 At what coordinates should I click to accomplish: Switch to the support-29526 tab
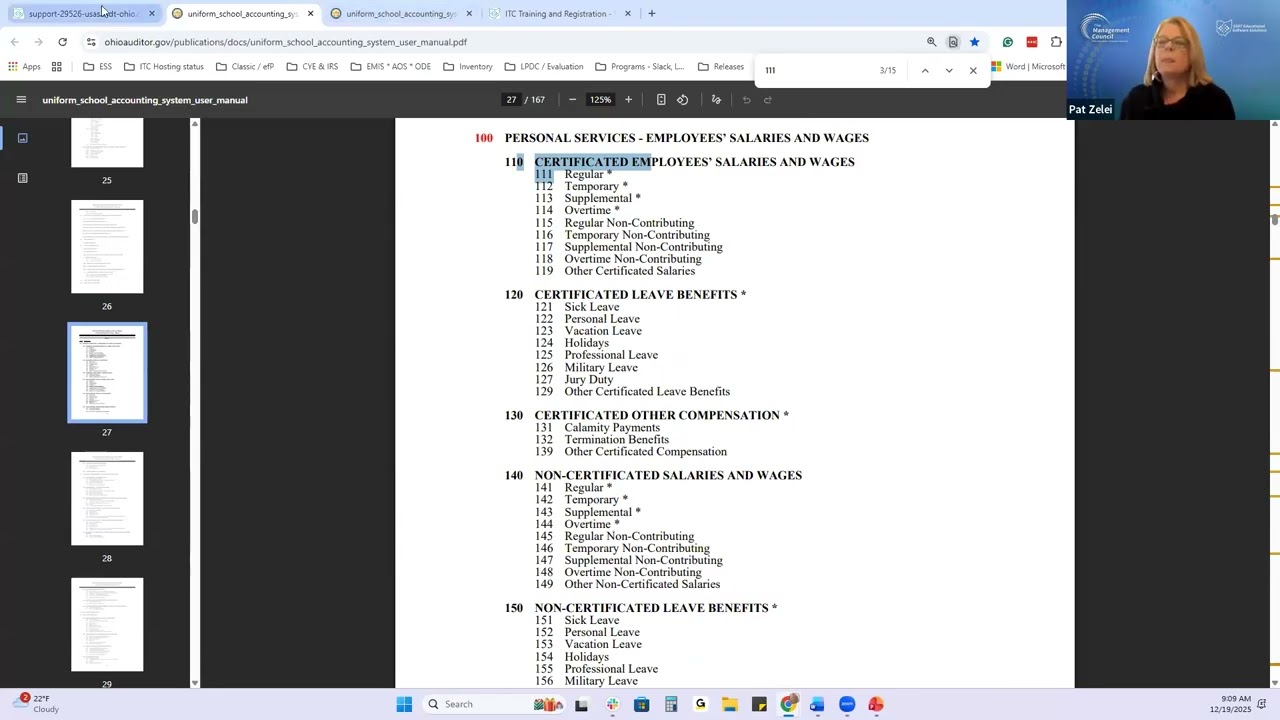pos(82,14)
